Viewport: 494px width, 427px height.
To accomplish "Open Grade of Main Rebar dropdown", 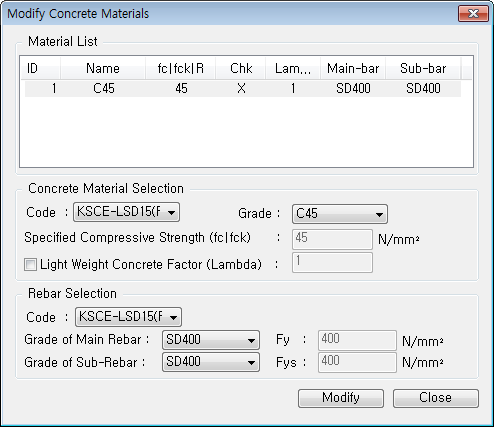I will click(x=211, y=340).
